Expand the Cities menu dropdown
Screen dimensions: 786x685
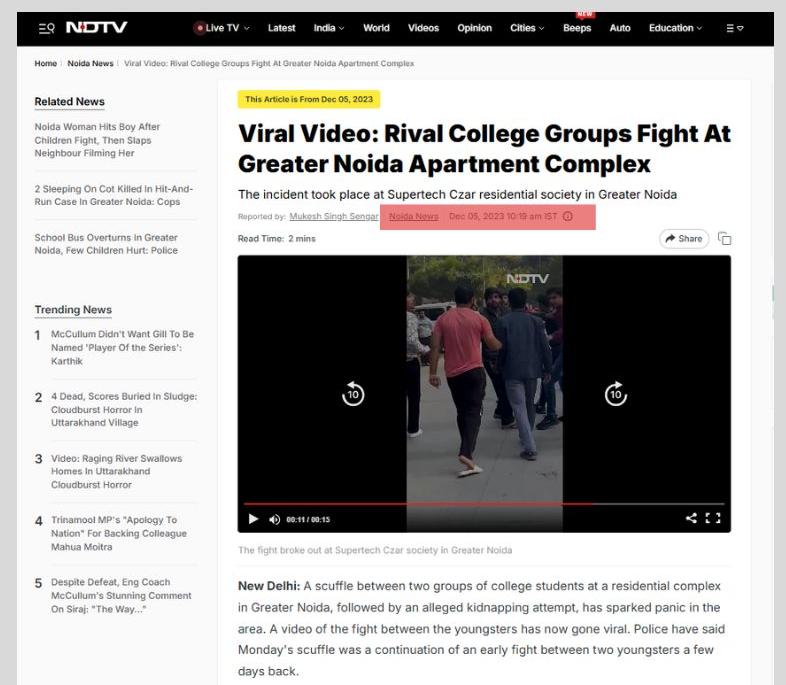pos(527,28)
